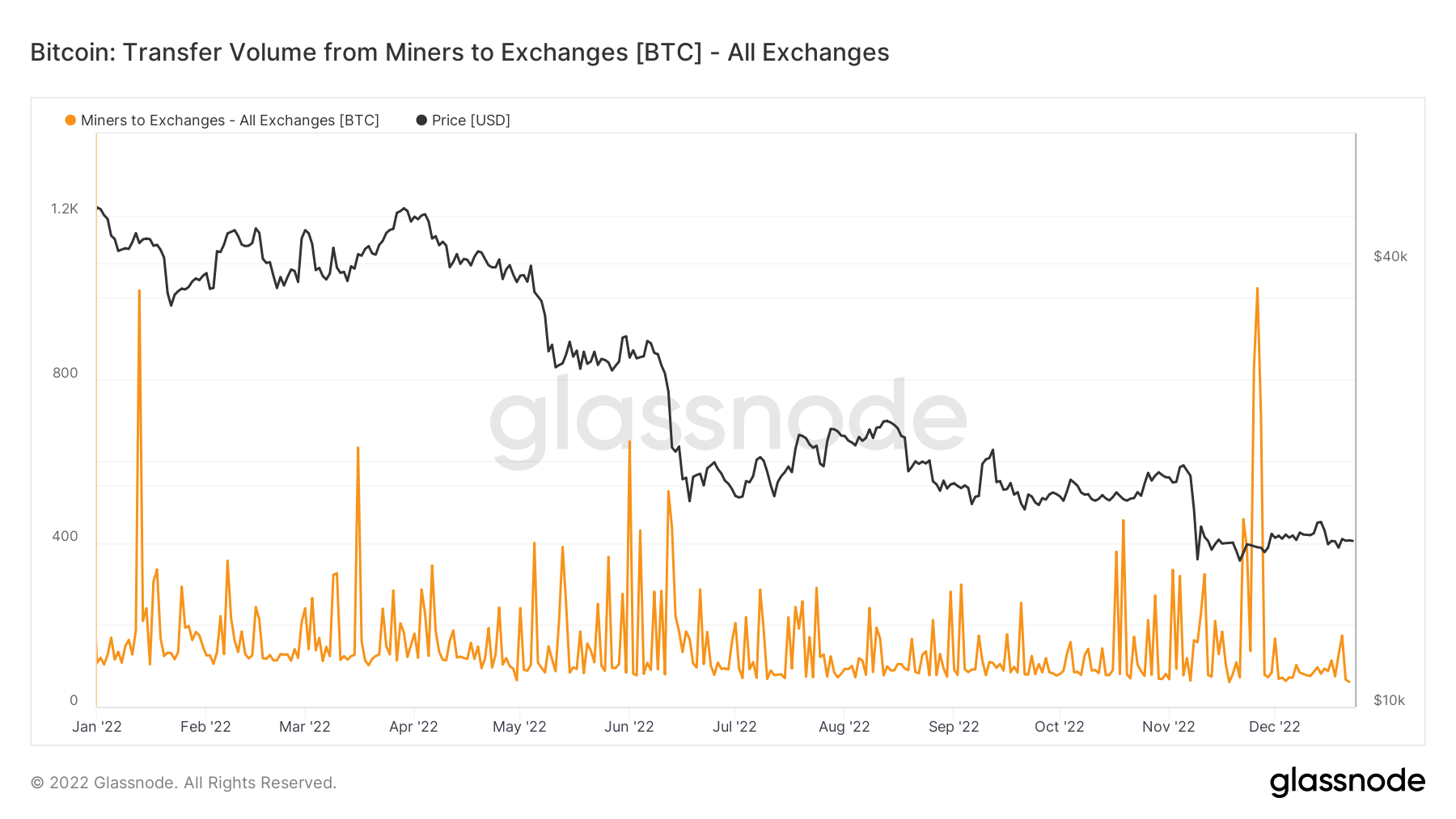
Task: Click the Feb '22 axis label
Action: tap(205, 727)
